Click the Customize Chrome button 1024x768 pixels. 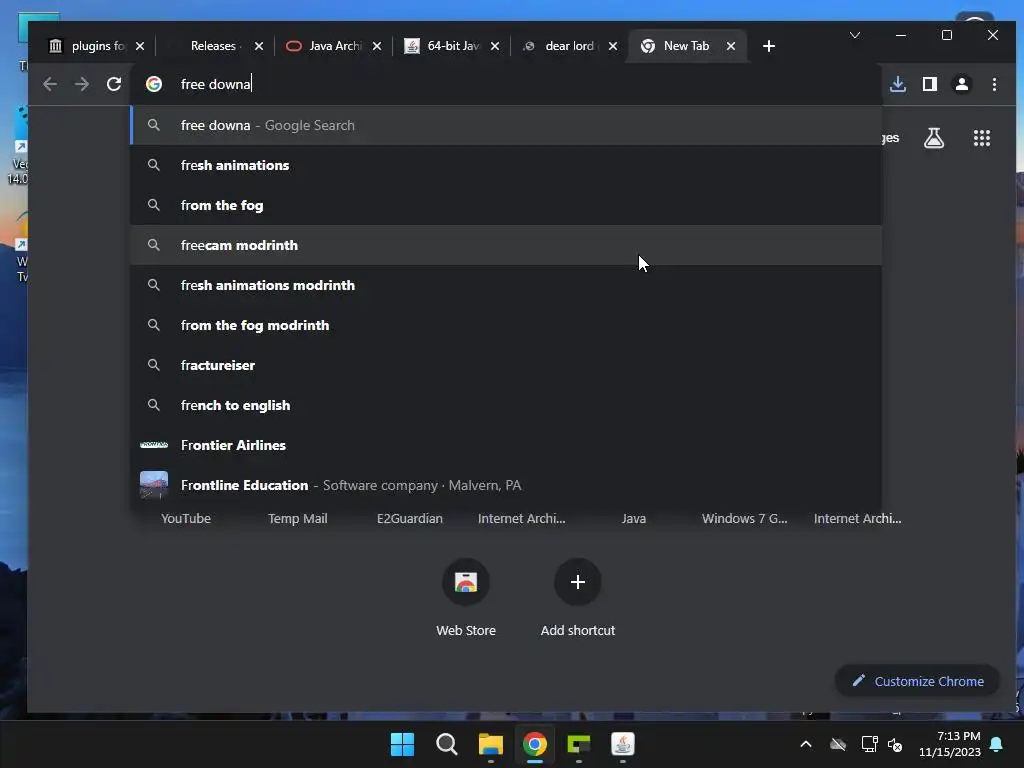[918, 681]
